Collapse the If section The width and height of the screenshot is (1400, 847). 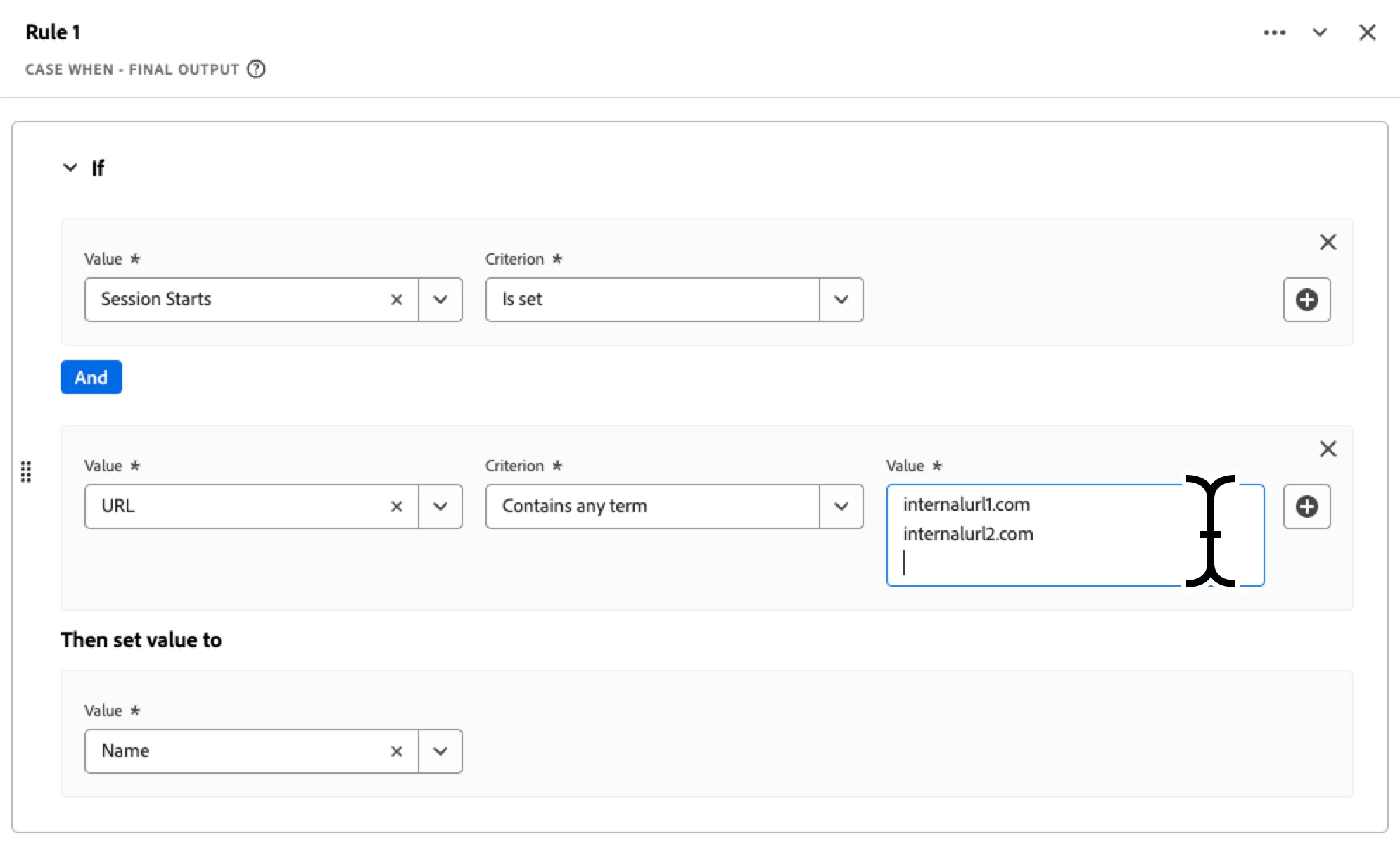click(x=70, y=167)
